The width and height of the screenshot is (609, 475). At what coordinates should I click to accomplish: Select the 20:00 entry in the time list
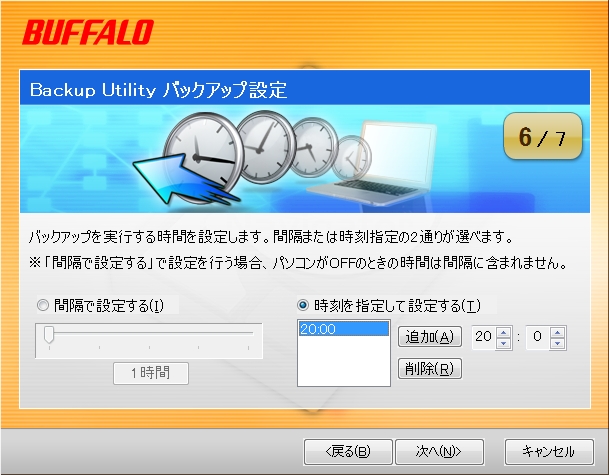343,329
